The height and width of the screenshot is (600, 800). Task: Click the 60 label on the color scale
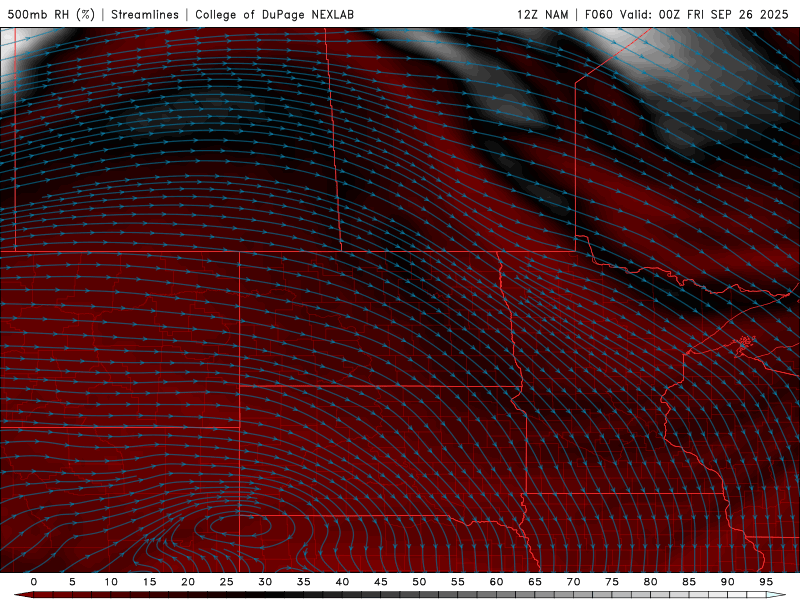(x=496, y=582)
